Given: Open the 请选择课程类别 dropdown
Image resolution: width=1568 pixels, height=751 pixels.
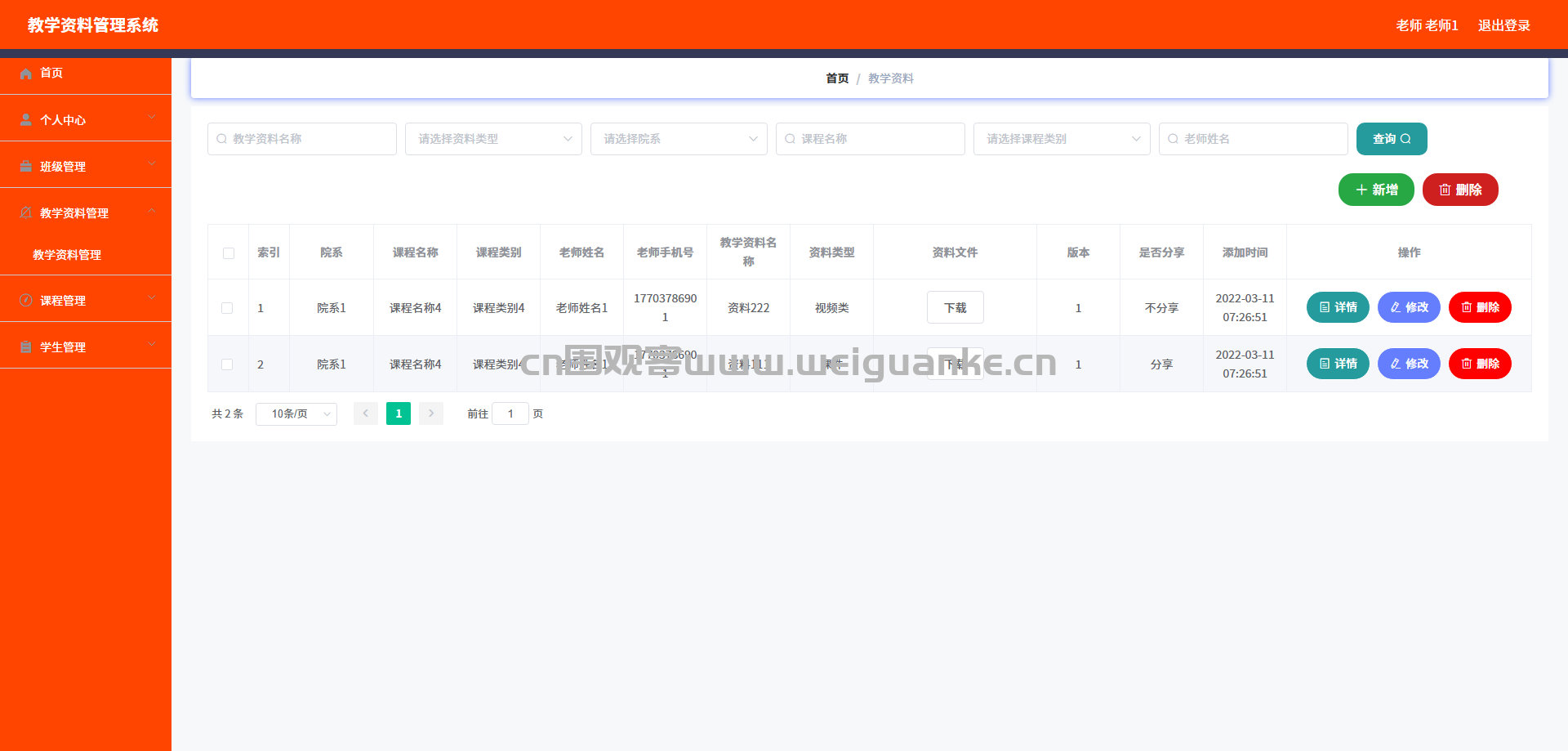Looking at the screenshot, I should point(1062,139).
